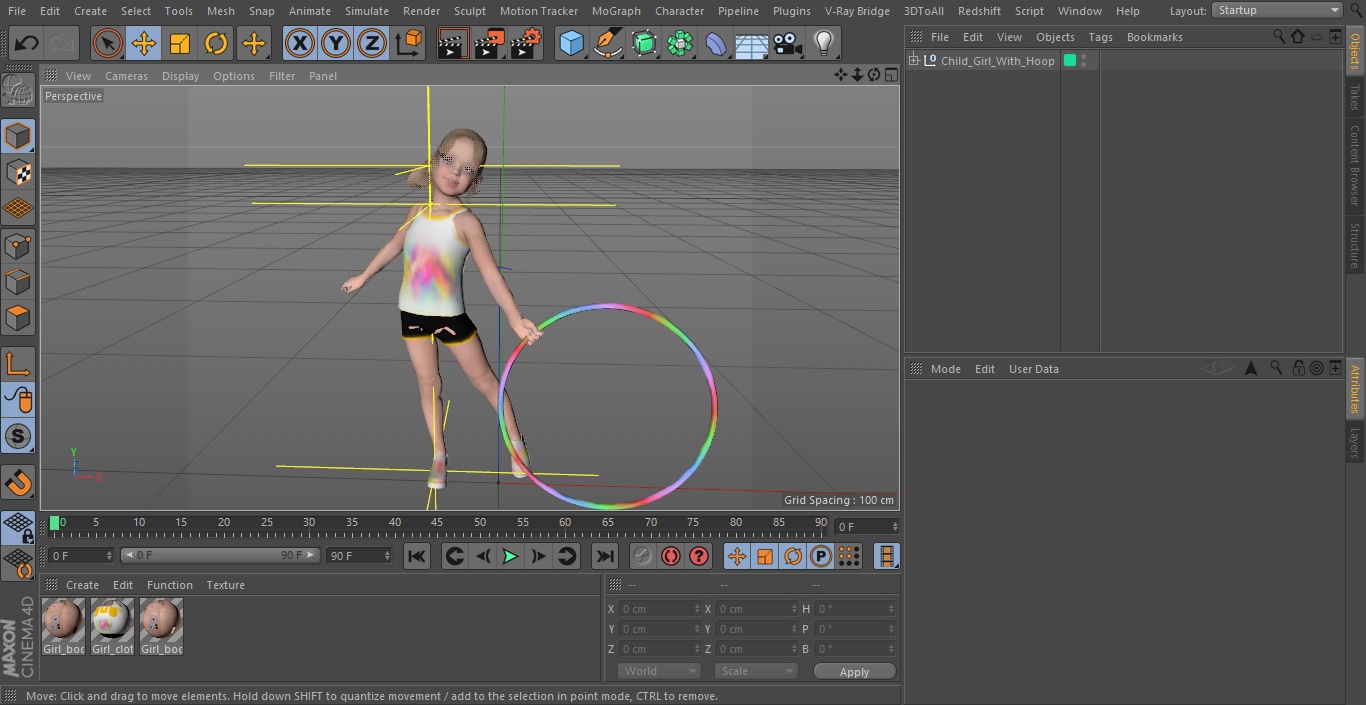Screen dimensions: 1366x705
Task: Open the viewport Cameras menu
Action: (x=126, y=76)
